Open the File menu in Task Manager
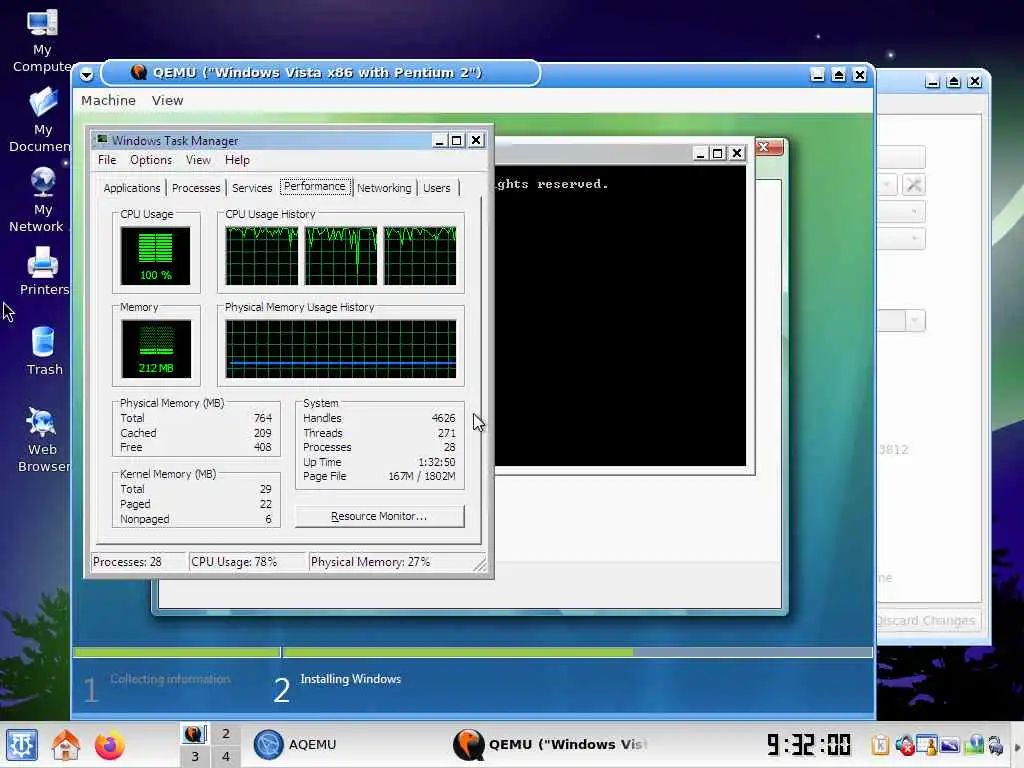This screenshot has width=1024, height=768. pyautogui.click(x=106, y=160)
